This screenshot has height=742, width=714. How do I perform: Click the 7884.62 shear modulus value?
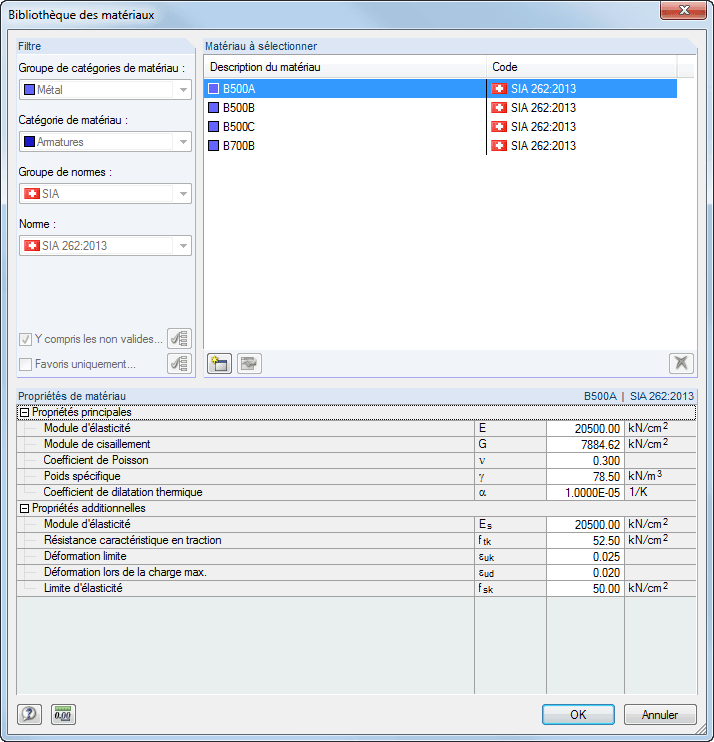(585, 445)
